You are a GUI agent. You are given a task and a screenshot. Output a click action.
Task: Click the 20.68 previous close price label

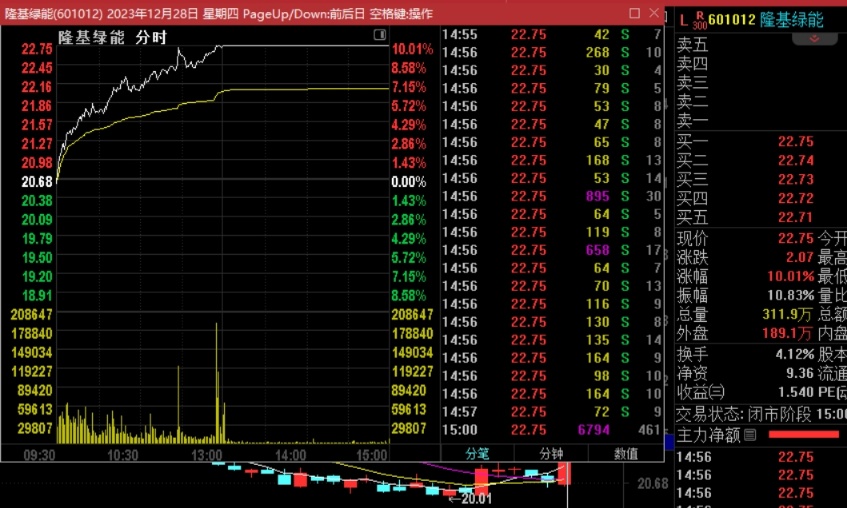(x=37, y=182)
